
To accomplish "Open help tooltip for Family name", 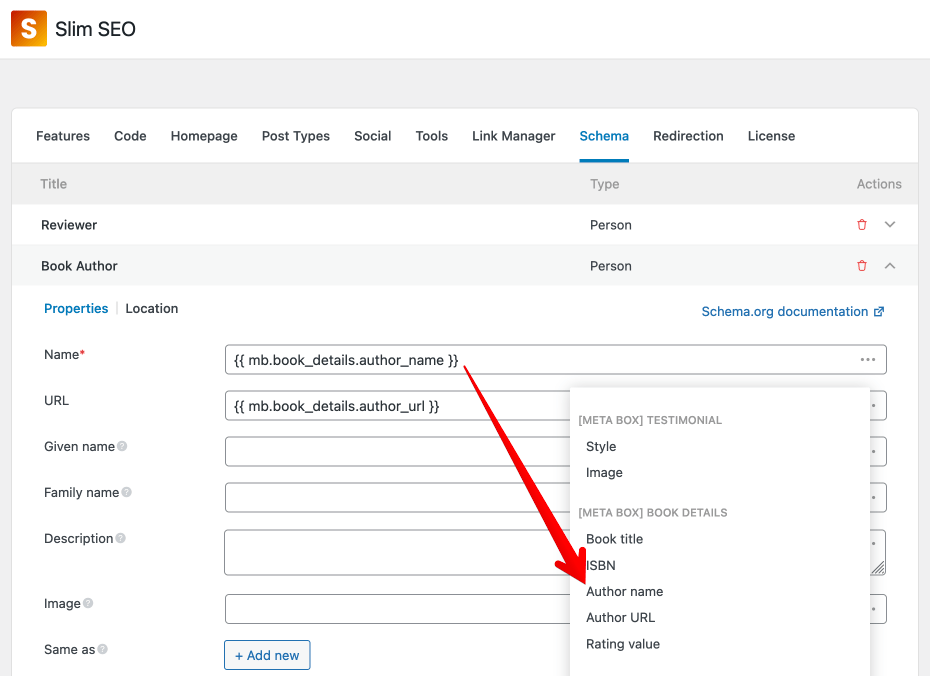I will point(126,492).
